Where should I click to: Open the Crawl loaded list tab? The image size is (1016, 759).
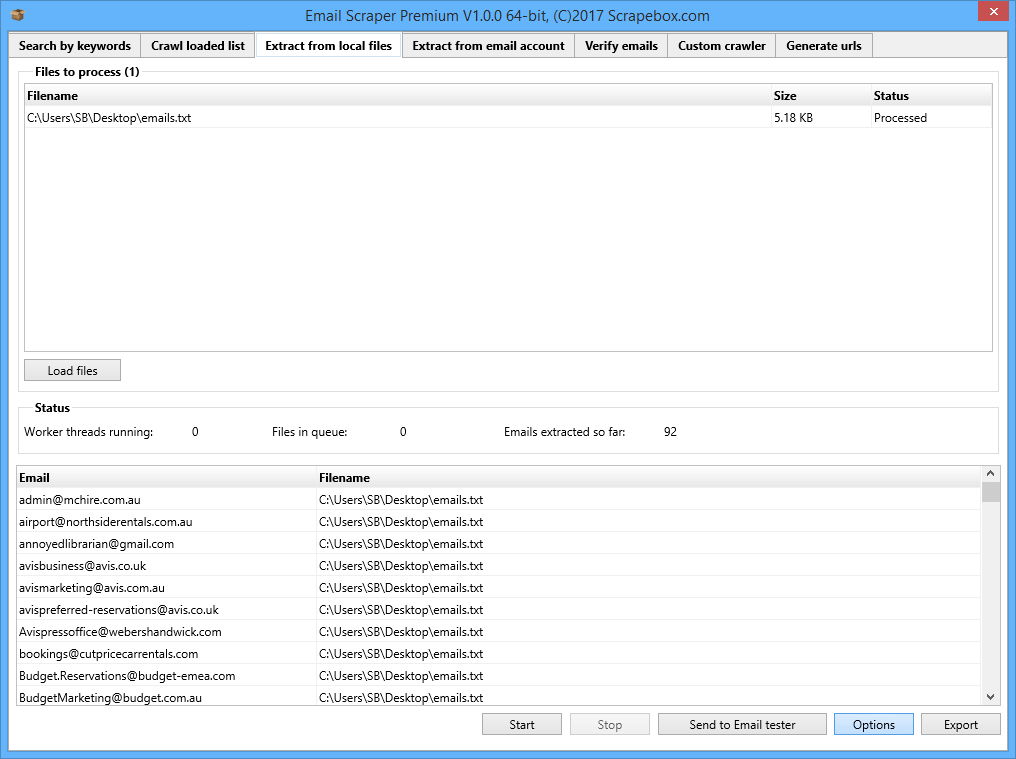point(198,46)
